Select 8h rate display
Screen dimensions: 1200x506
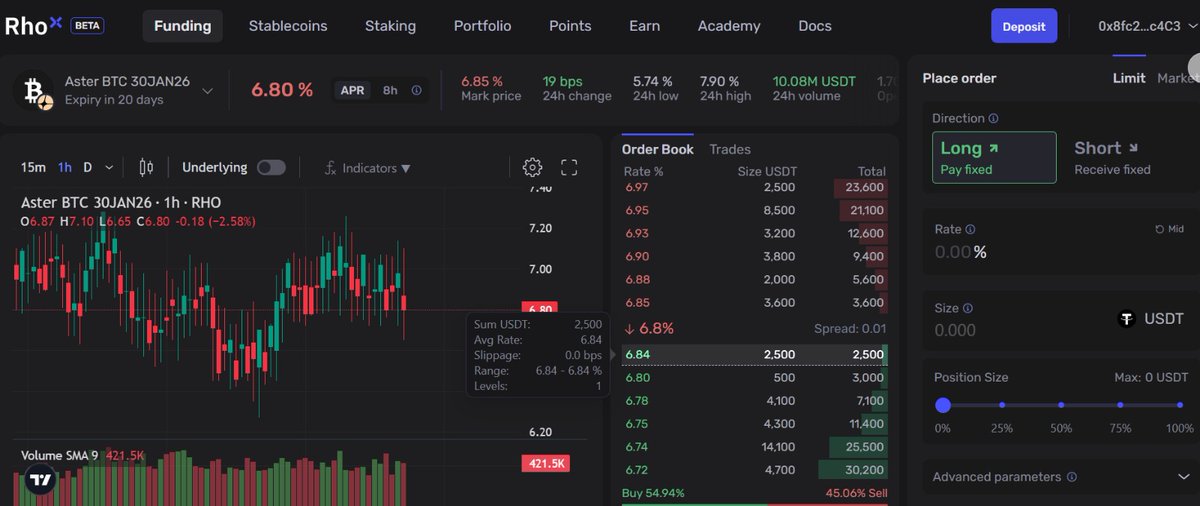tap(390, 90)
